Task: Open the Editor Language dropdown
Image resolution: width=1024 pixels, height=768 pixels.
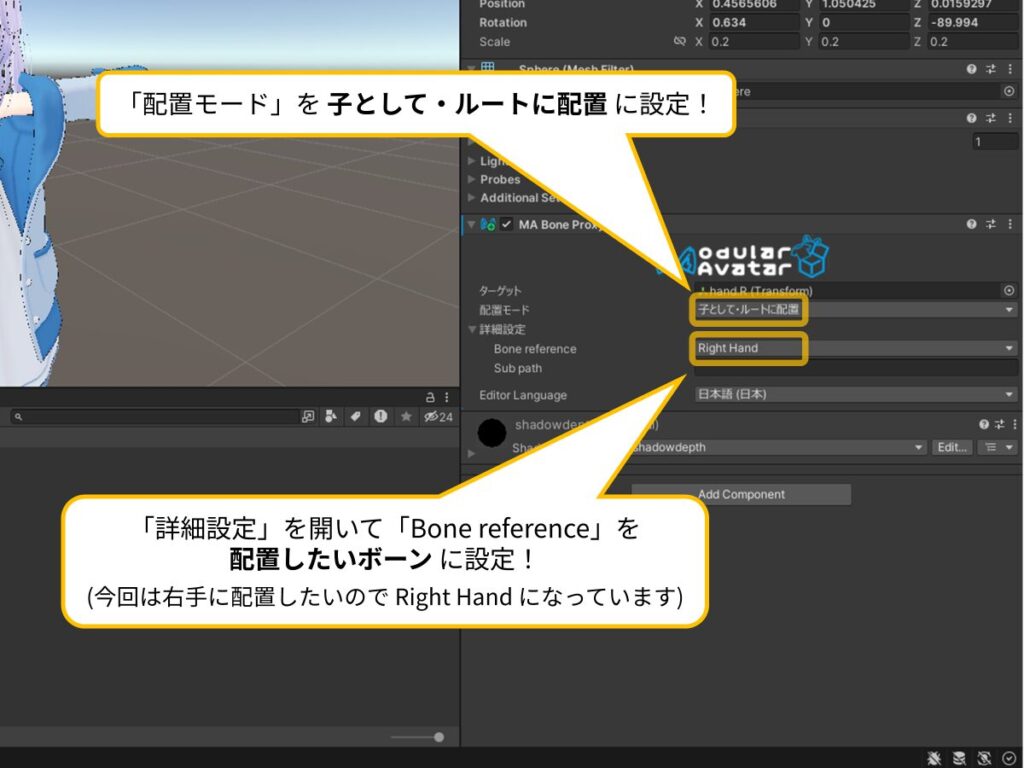Action: (x=855, y=395)
